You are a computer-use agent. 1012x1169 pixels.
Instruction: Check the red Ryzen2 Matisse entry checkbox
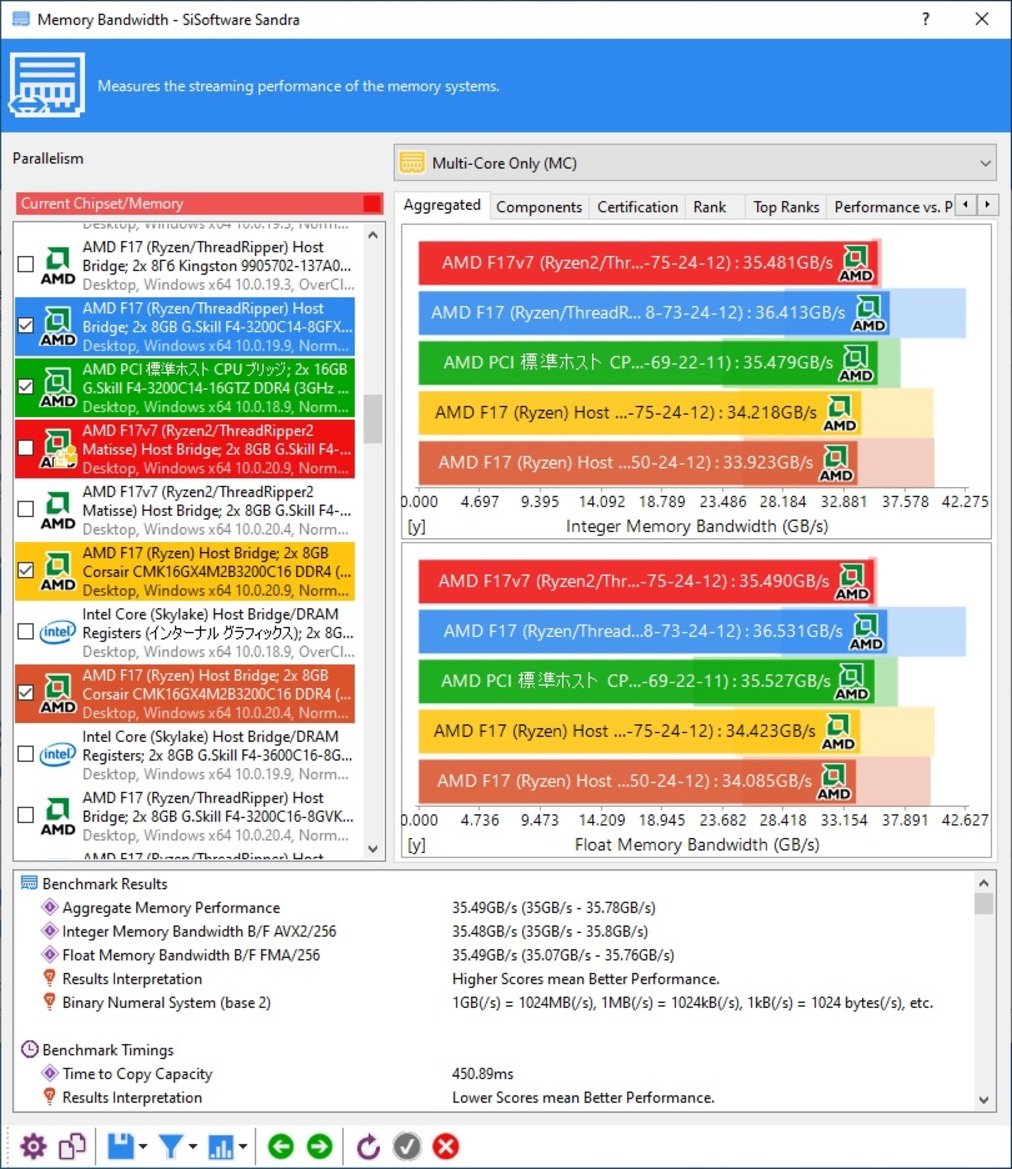coord(25,447)
